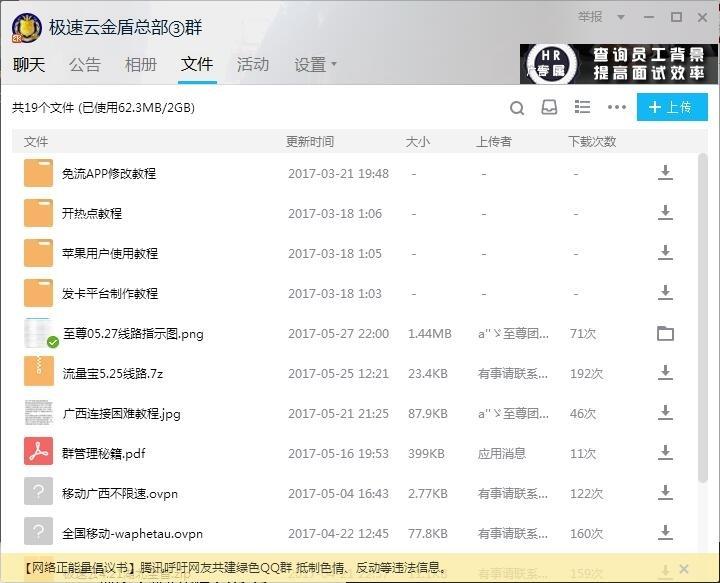Select the 文件 tab
720x583 pixels.
[197, 64]
